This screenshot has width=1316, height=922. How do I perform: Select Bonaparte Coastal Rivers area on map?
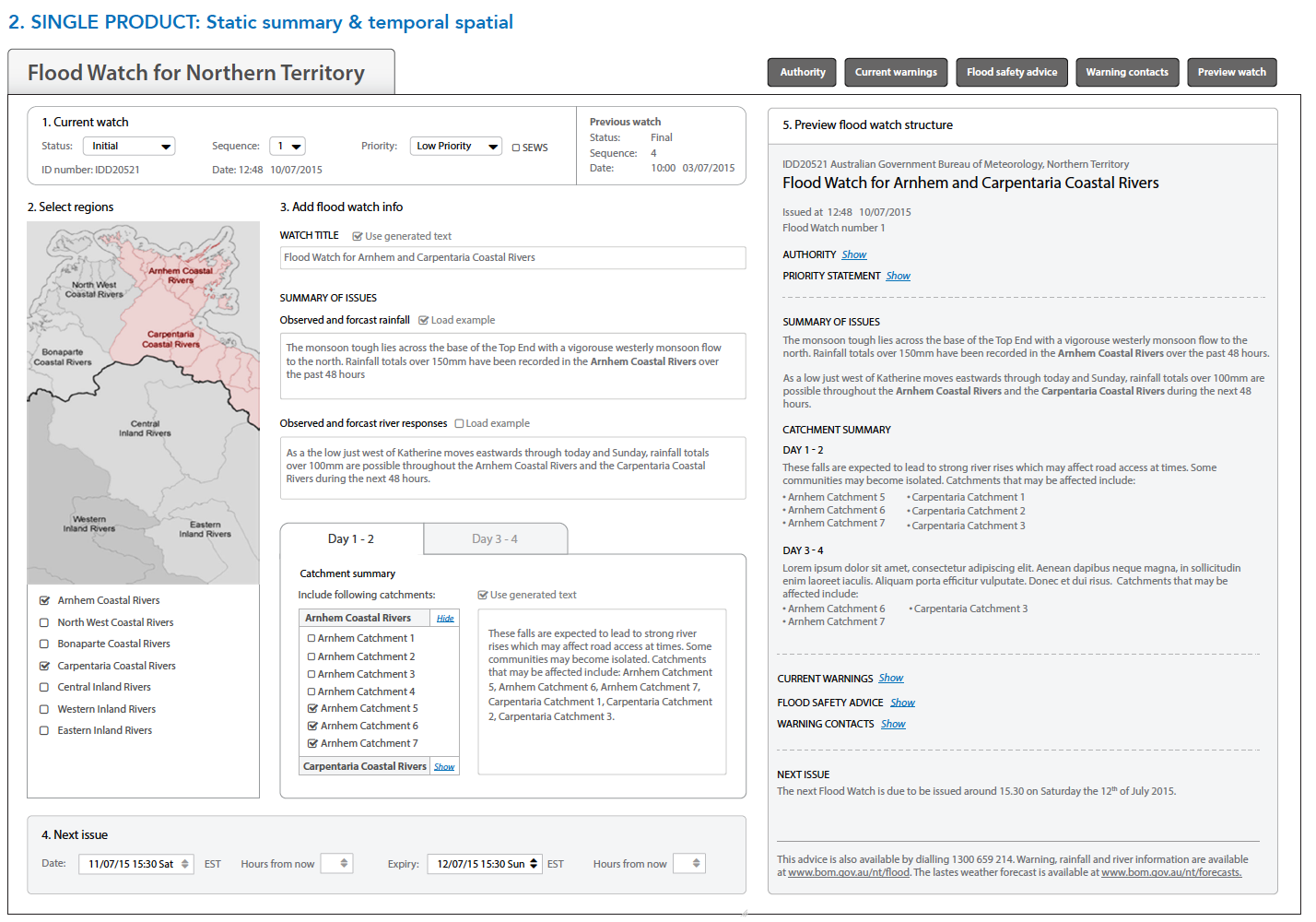(x=63, y=357)
